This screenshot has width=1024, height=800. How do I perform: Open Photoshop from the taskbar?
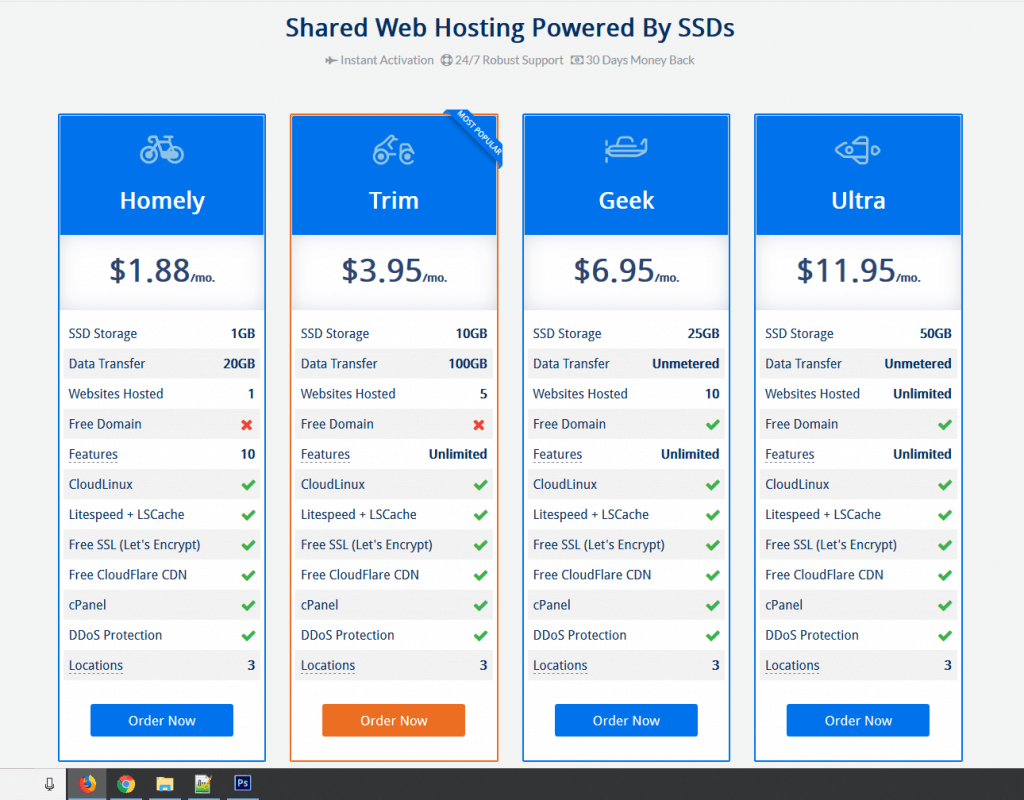click(x=242, y=782)
